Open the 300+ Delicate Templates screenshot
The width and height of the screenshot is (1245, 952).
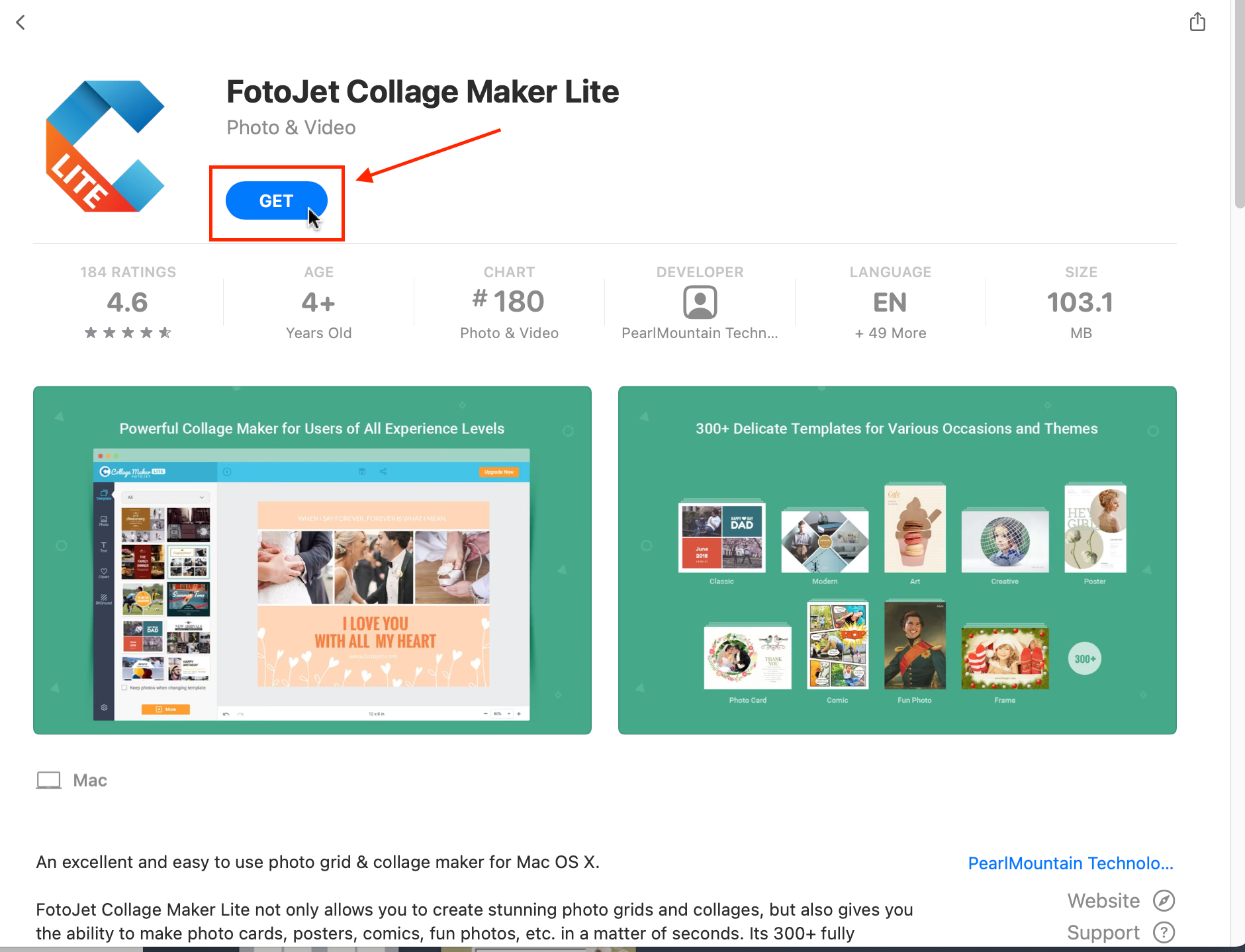click(898, 560)
